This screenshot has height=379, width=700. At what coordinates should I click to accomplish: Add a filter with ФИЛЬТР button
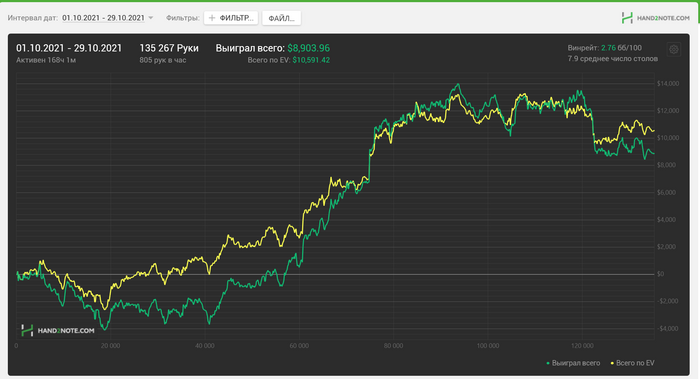click(x=231, y=18)
